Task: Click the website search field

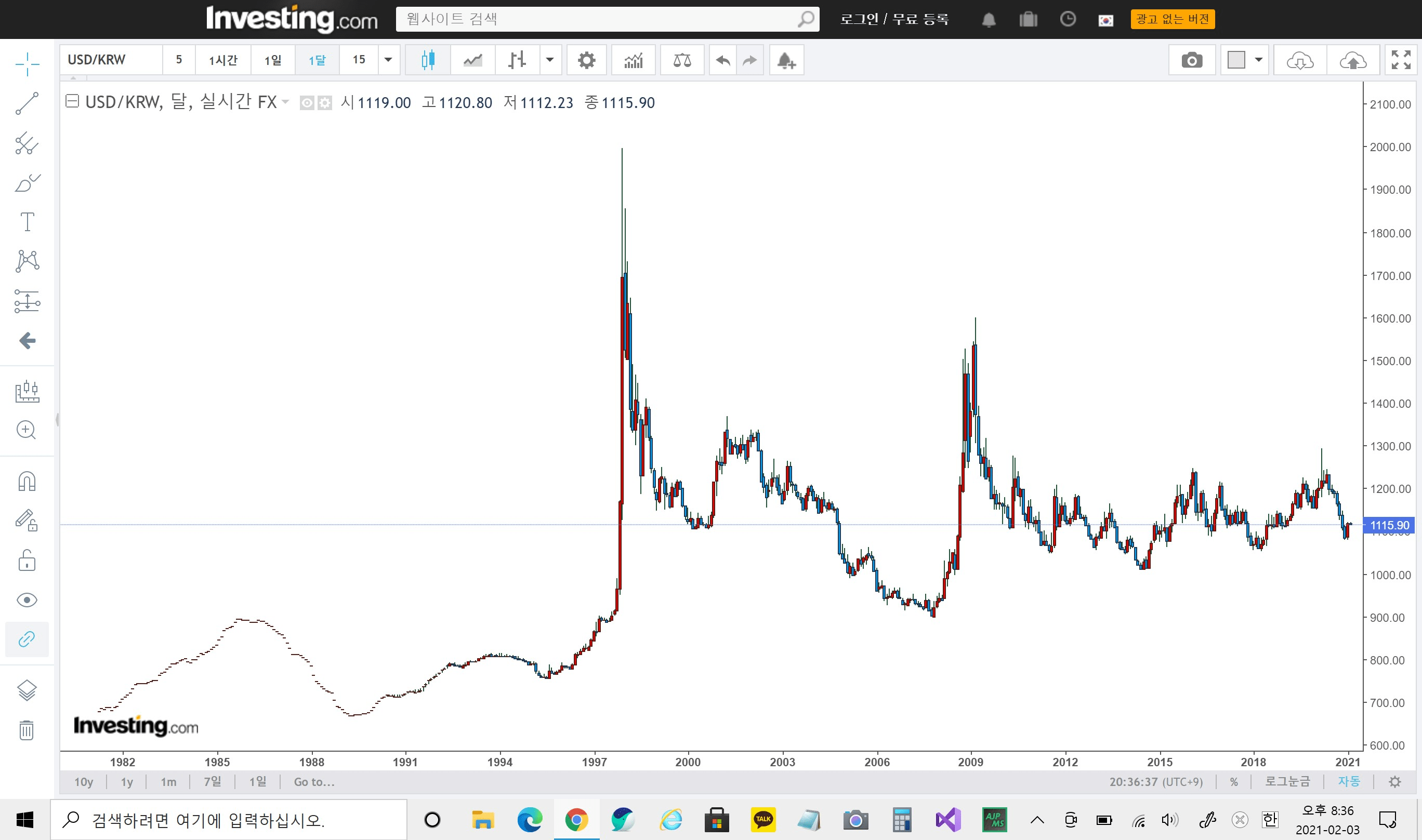Action: click(607, 19)
